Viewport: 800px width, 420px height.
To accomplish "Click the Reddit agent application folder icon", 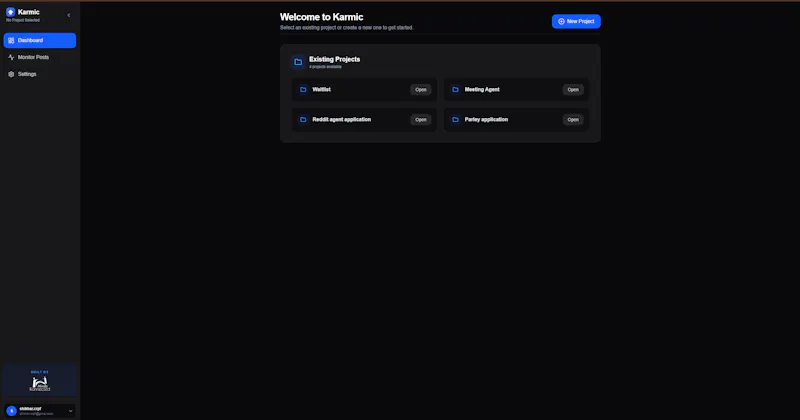I will [x=303, y=119].
